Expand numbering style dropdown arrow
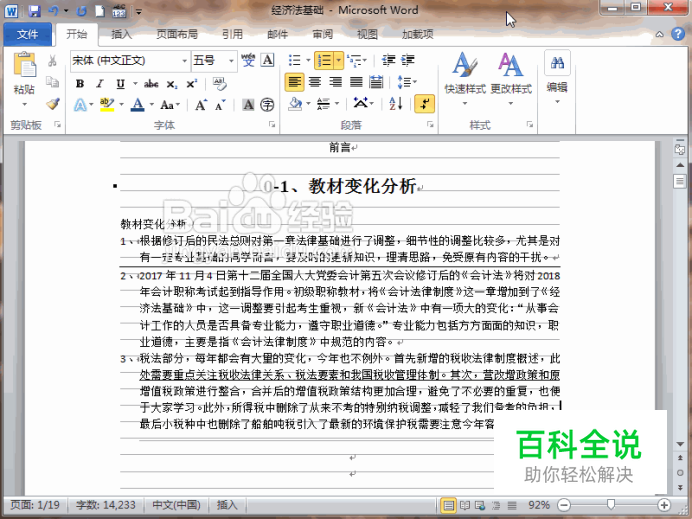 tap(338, 60)
